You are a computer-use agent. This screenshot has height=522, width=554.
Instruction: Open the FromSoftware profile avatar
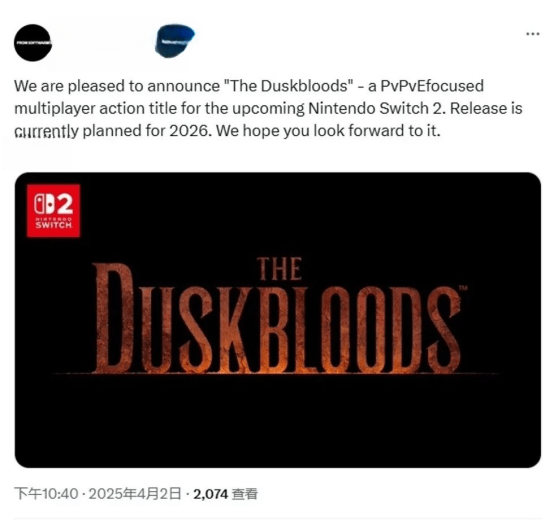tap(33, 43)
